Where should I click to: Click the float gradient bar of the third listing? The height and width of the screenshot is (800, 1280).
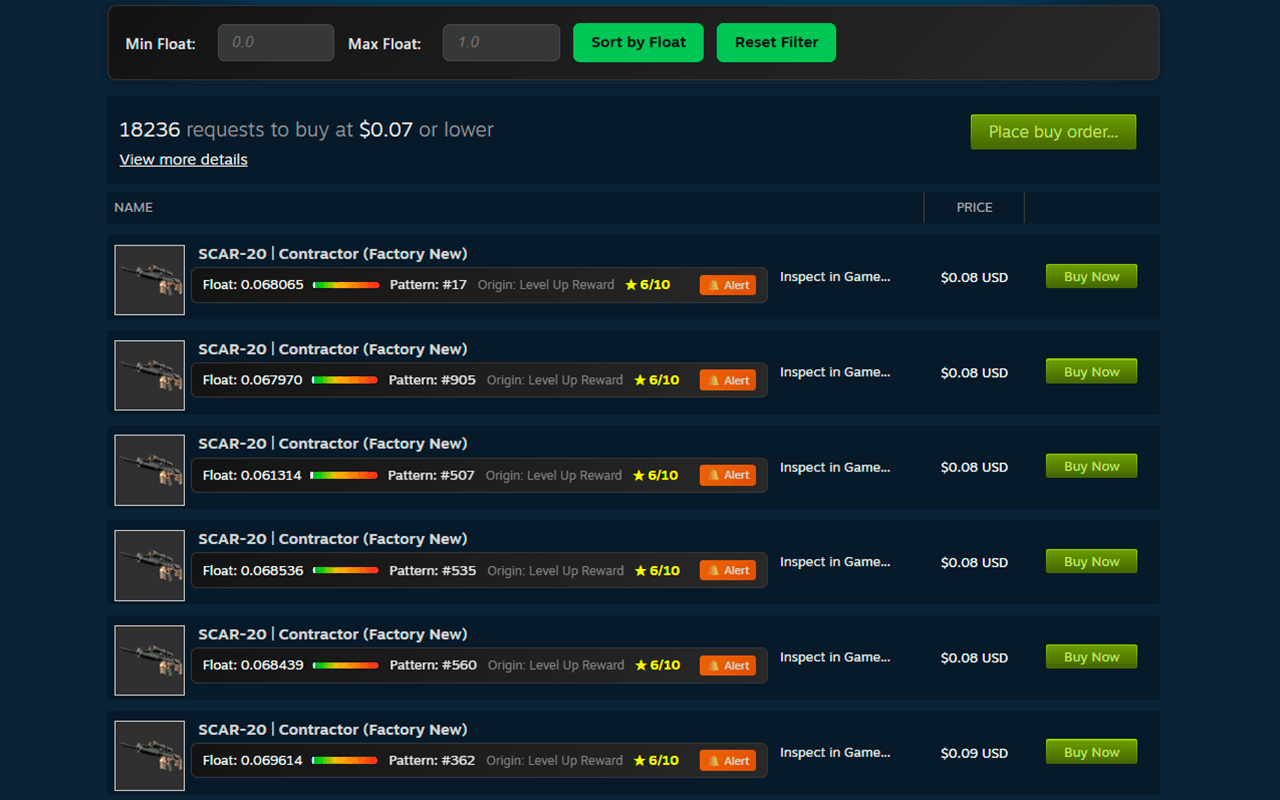345,475
